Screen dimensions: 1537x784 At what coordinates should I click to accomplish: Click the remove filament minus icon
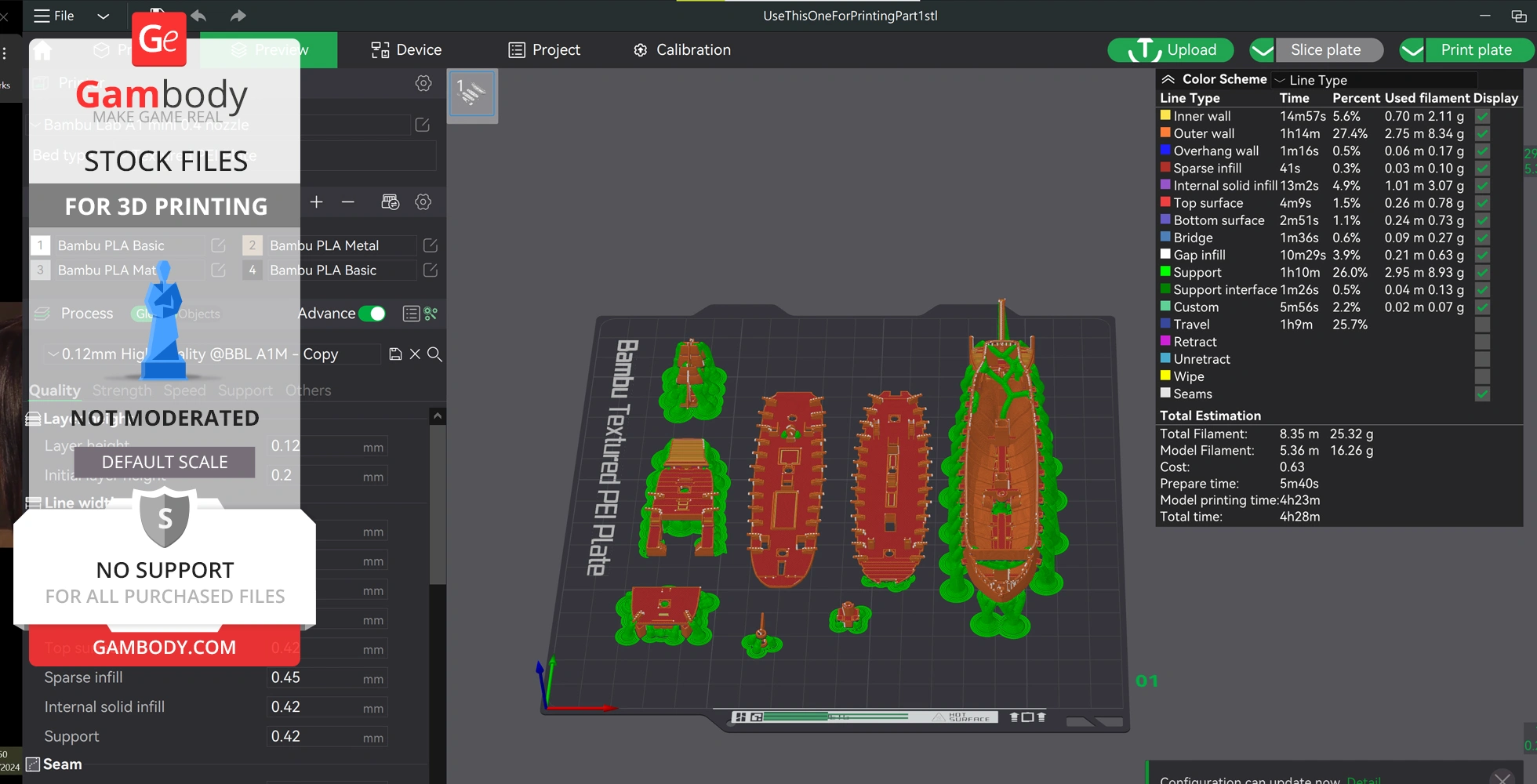tap(348, 202)
